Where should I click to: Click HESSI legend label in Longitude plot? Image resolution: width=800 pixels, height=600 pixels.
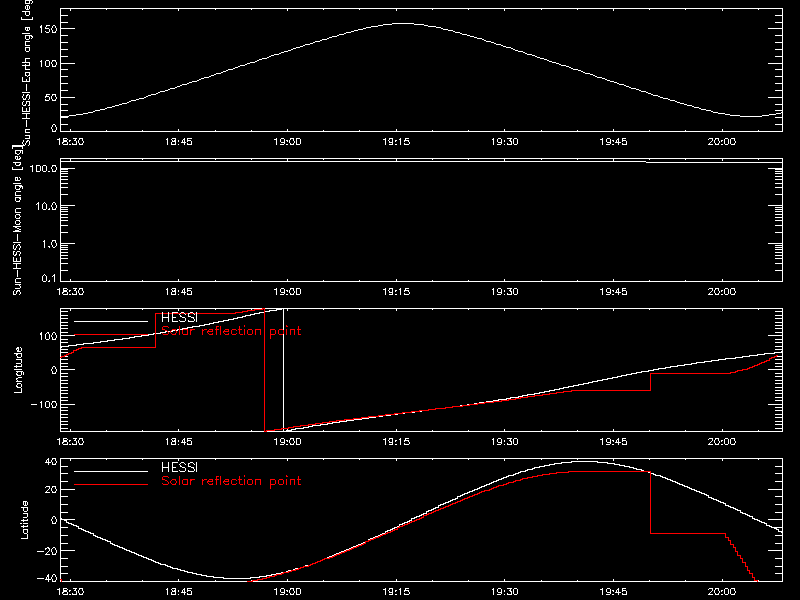pos(179,318)
